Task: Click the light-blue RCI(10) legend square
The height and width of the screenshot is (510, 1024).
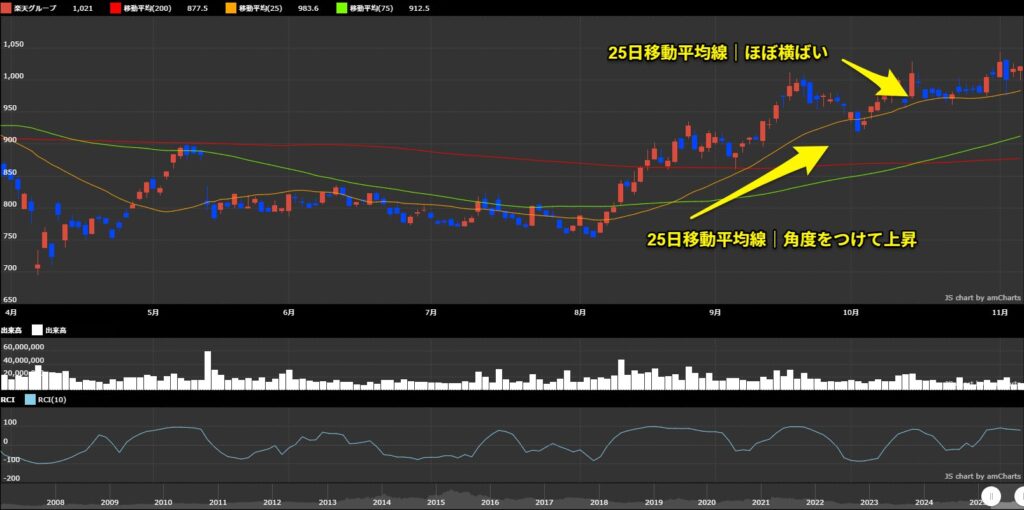Action: click(x=30, y=398)
